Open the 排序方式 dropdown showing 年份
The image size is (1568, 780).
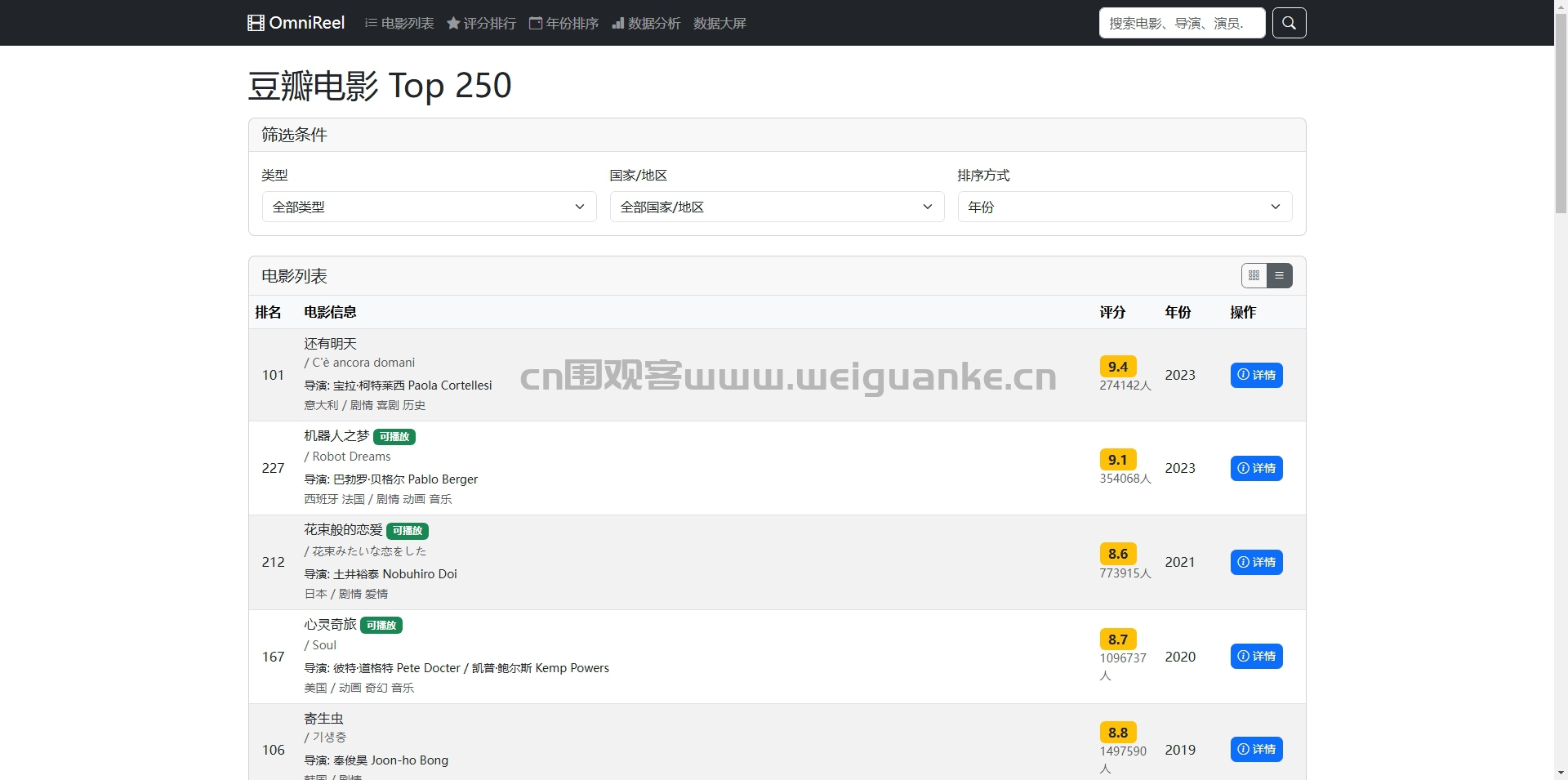[1125, 207]
